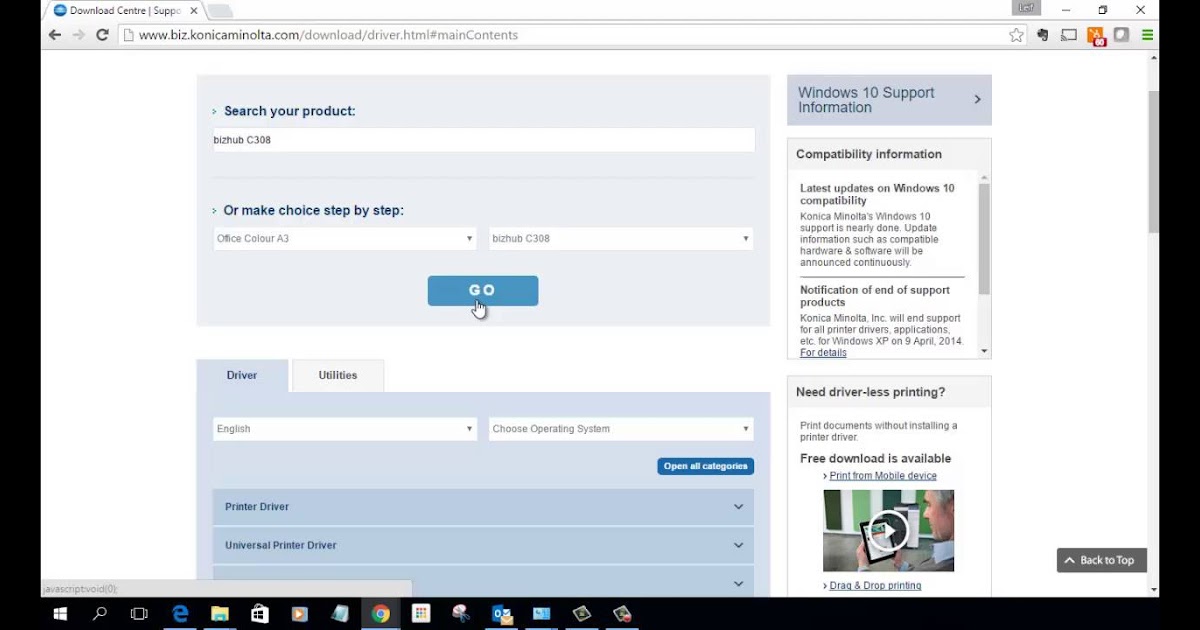The width and height of the screenshot is (1200, 630).
Task: Click the gray speech bubble extension icon
Action: tap(1122, 35)
